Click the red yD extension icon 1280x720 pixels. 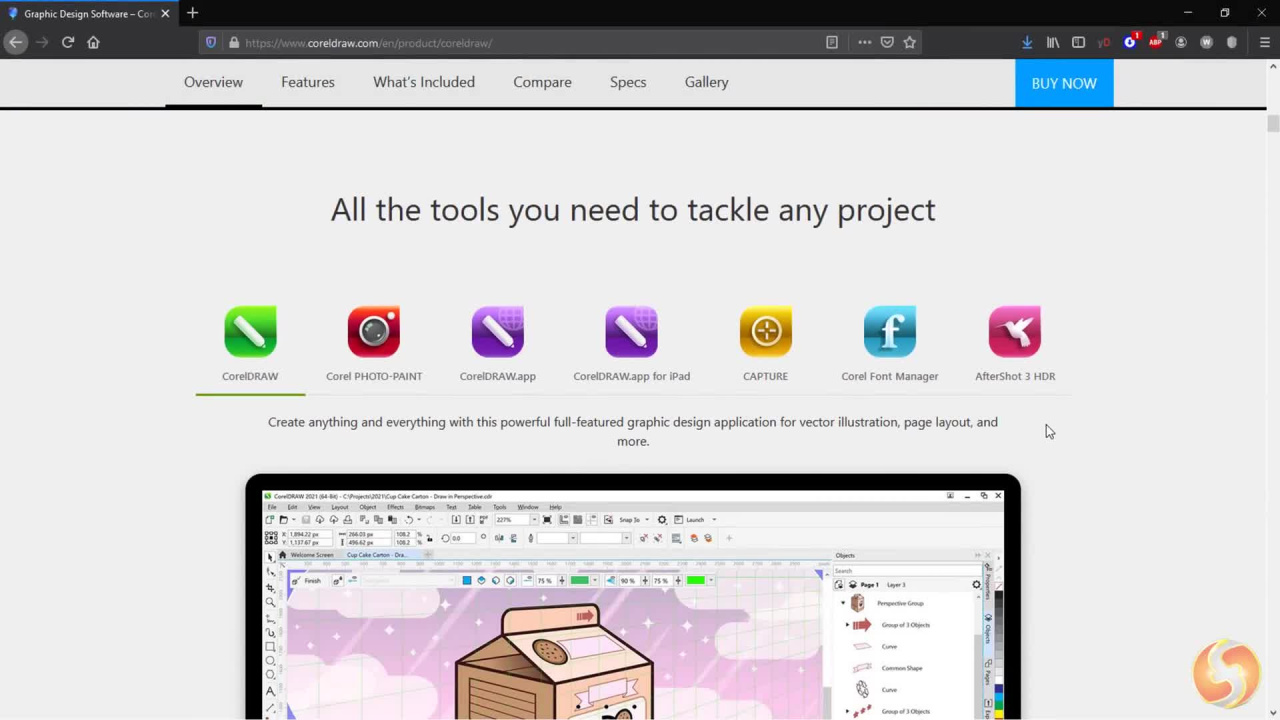[x=1104, y=42]
